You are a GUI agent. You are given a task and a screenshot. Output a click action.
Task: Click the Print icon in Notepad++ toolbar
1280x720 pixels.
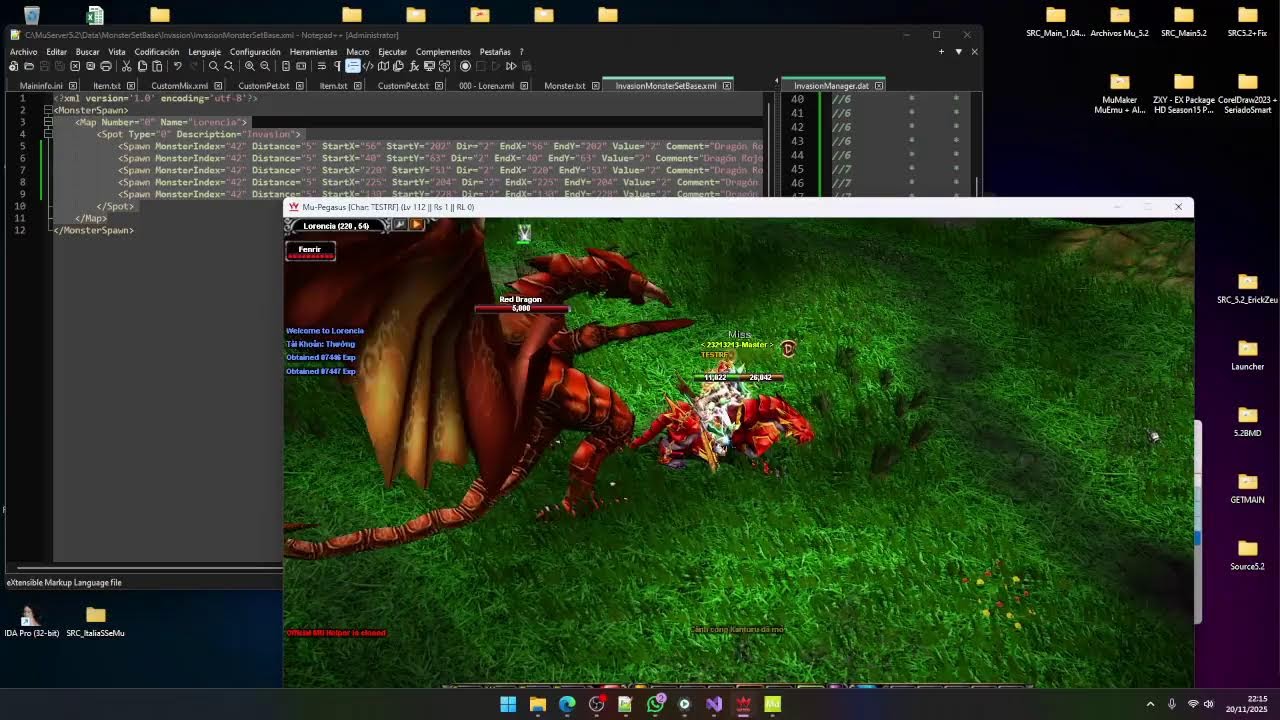point(106,66)
